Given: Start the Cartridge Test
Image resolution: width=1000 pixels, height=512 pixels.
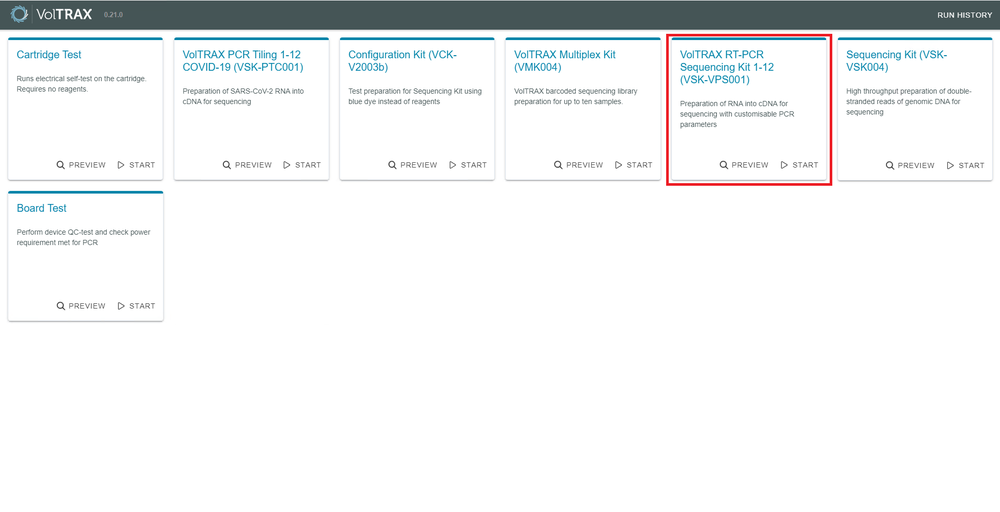Looking at the screenshot, I should tap(136, 165).
